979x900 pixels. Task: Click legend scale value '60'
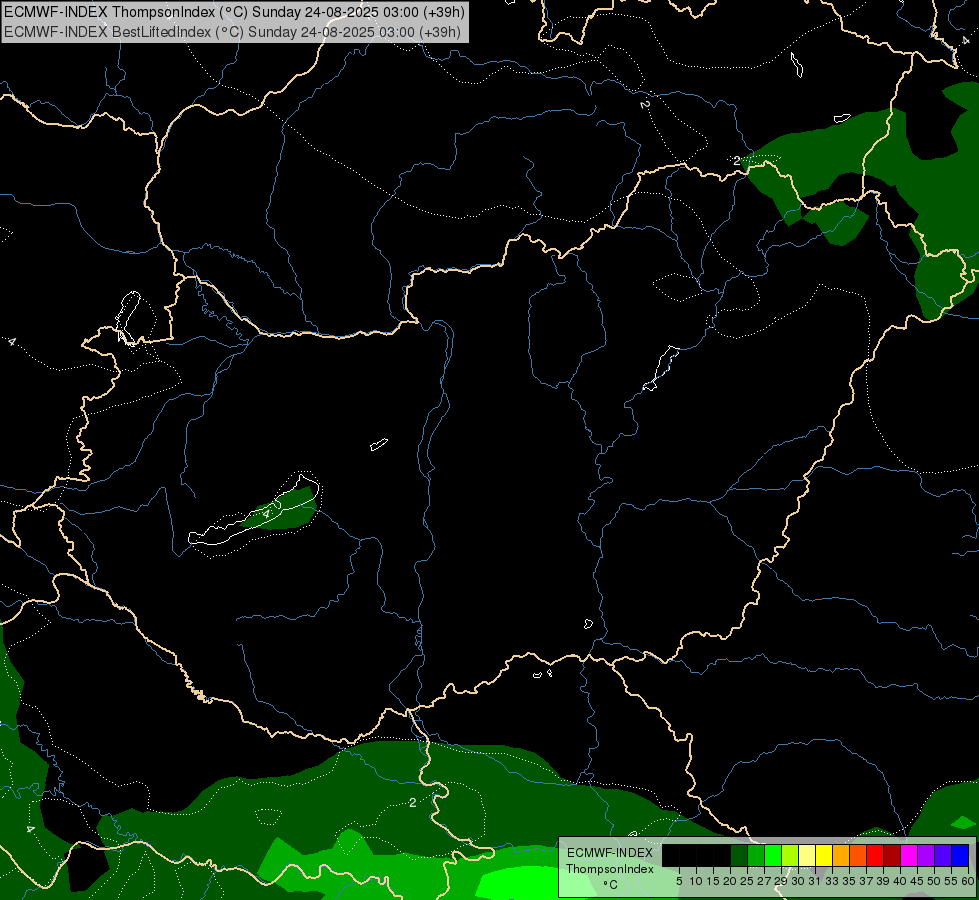(968, 881)
